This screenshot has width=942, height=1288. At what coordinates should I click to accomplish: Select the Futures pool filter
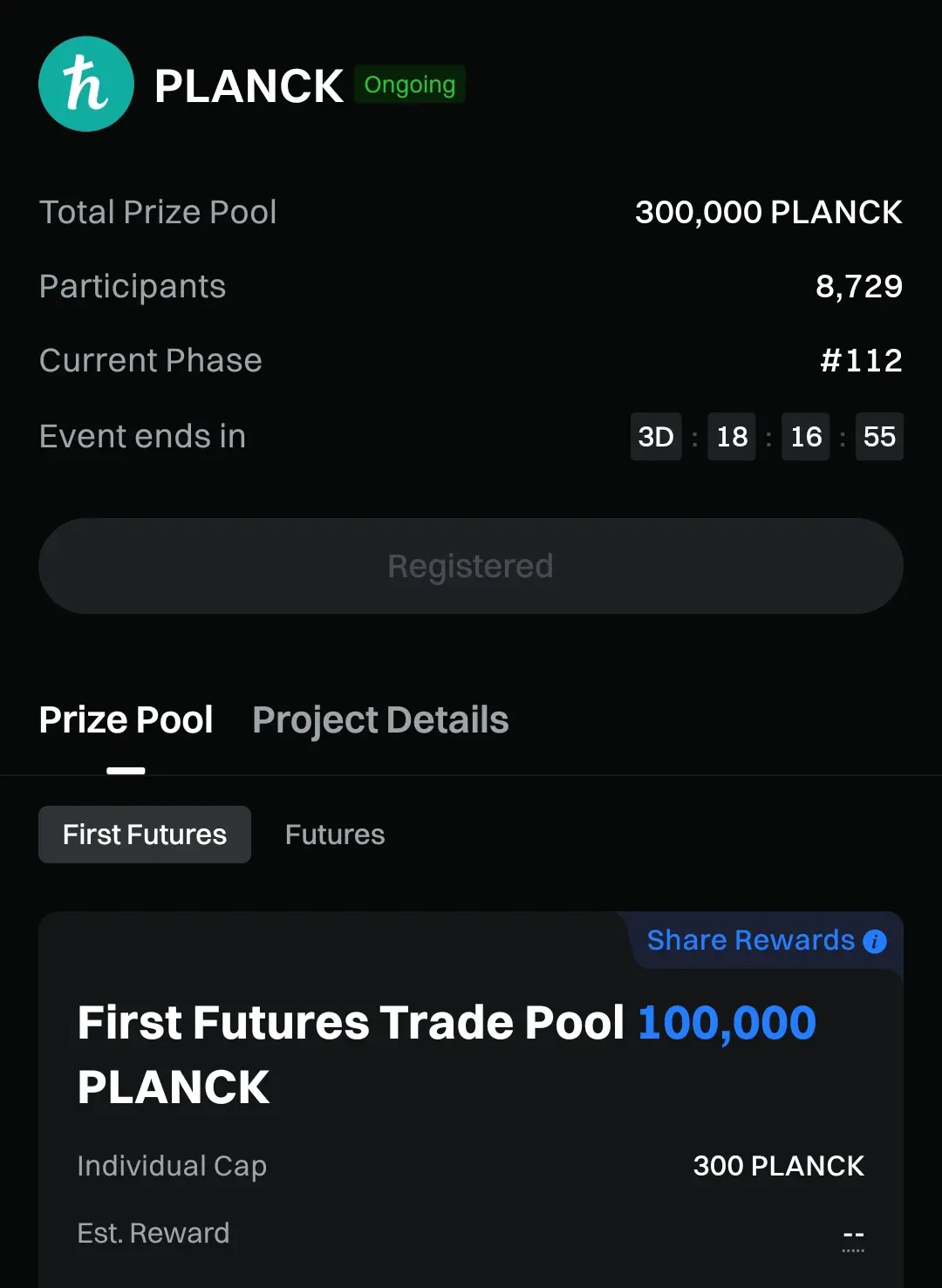click(x=335, y=835)
